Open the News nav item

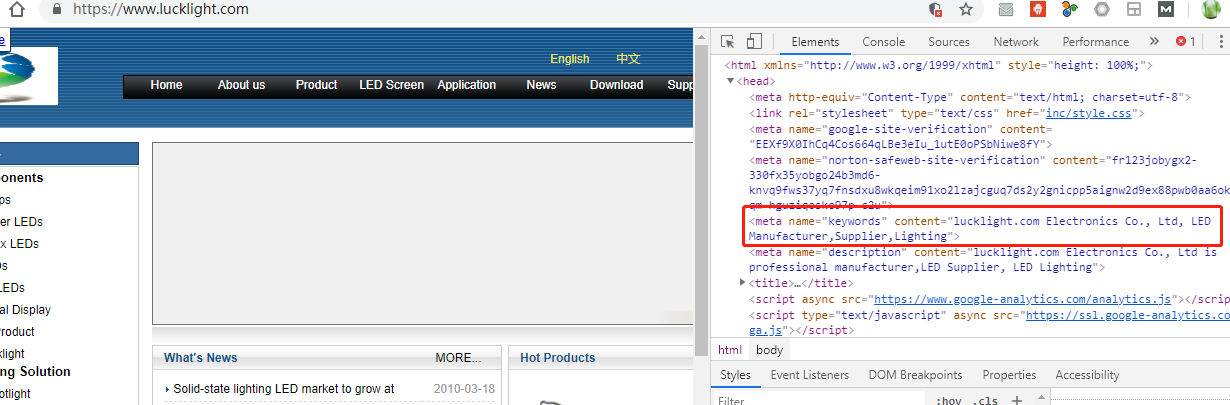pos(541,85)
